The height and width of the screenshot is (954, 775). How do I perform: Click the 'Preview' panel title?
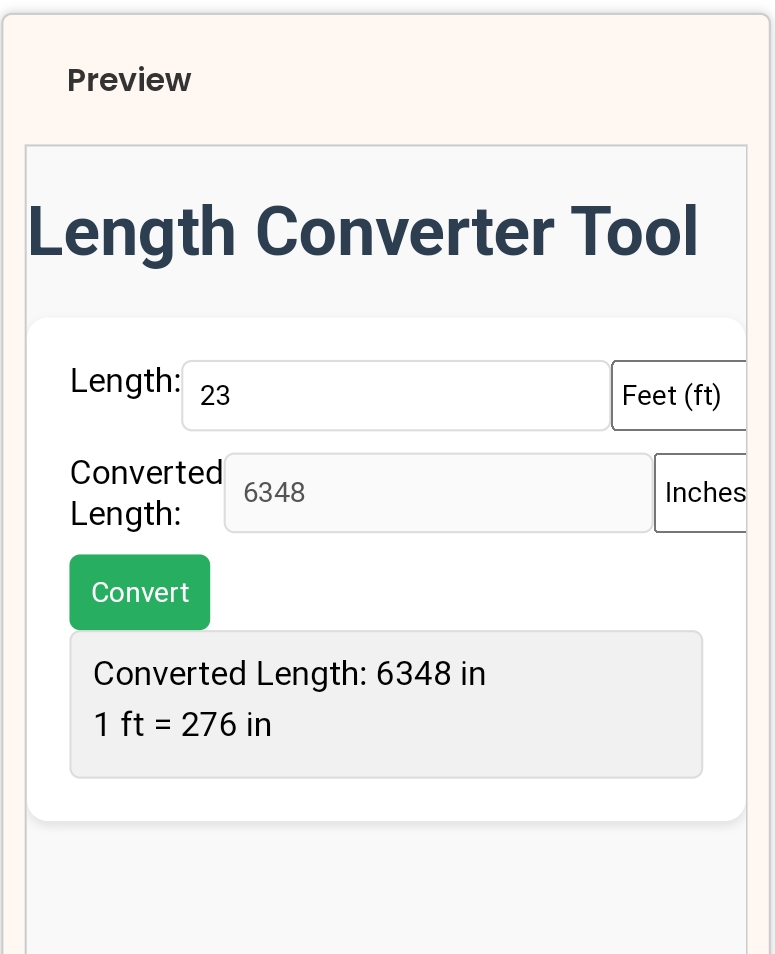coord(129,80)
